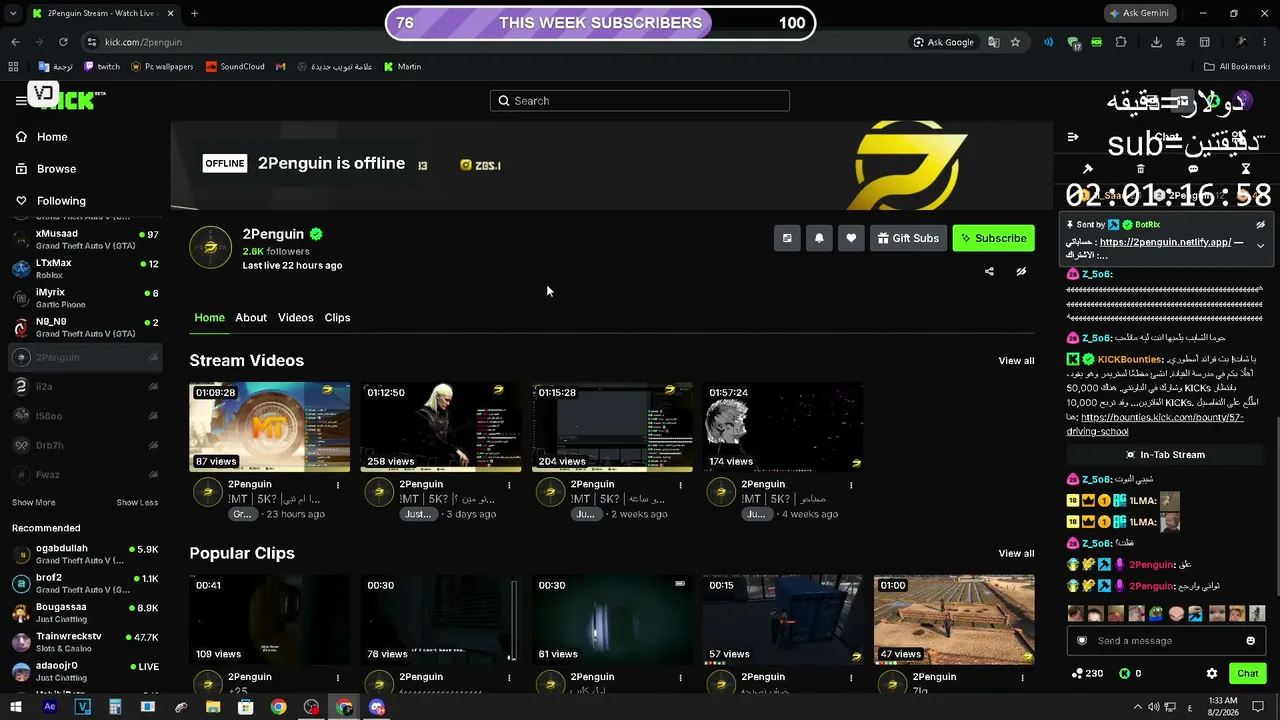The image size is (1280, 720).
Task: Open Following in the sidebar
Action: click(x=50, y=201)
